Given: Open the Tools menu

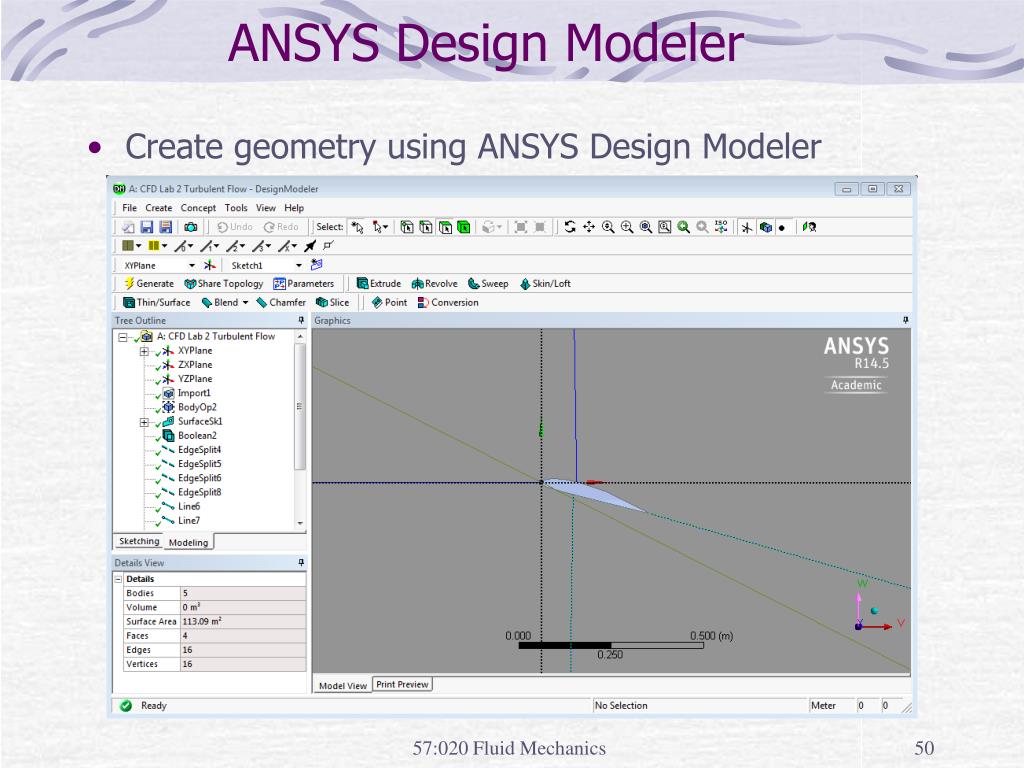Looking at the screenshot, I should coord(236,208).
